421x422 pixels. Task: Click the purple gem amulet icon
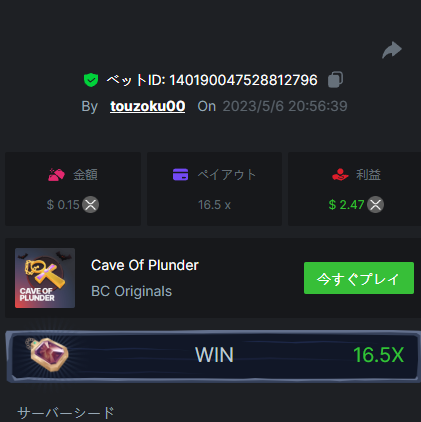point(48,354)
